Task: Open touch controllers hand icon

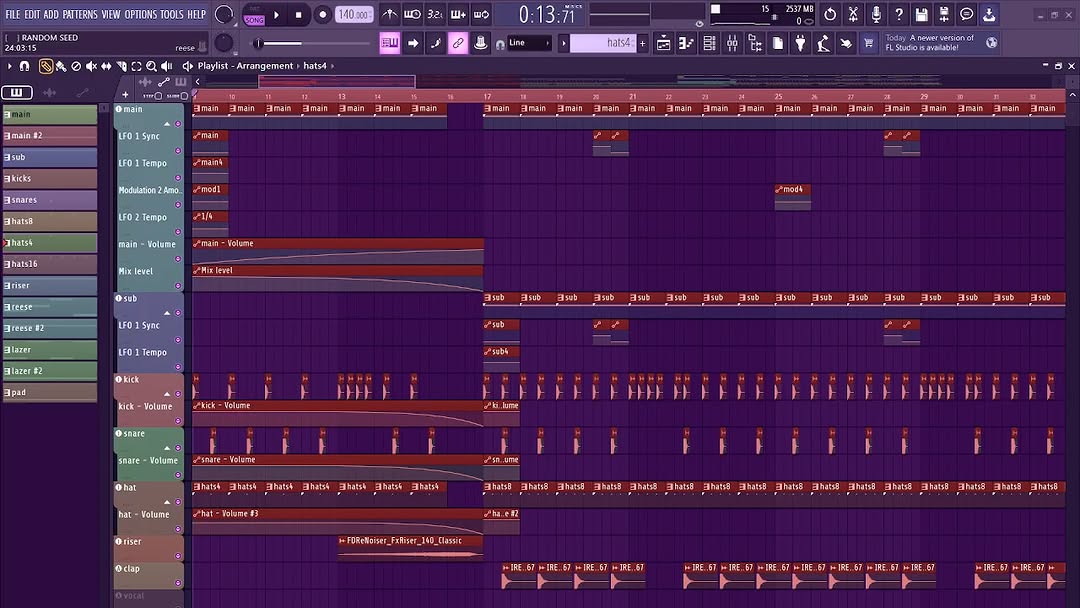Action: click(846, 43)
